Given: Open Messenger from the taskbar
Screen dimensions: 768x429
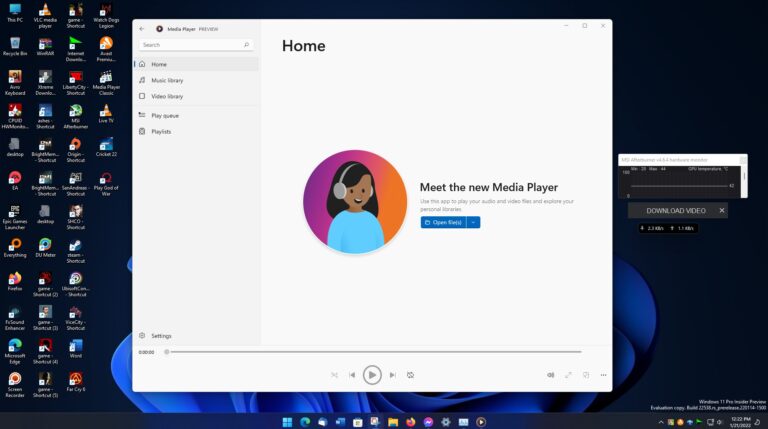Looking at the screenshot, I should (428, 422).
